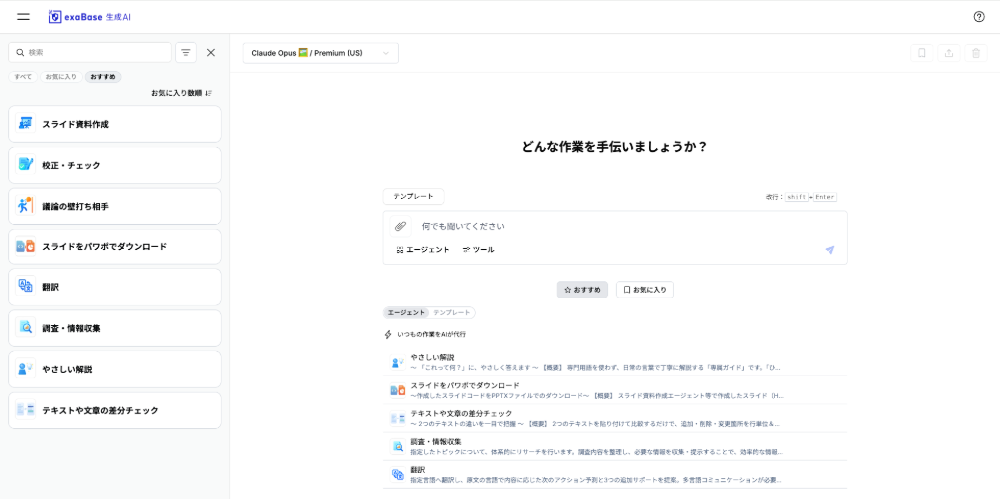
Task: Click the 差分チェック icon in main list
Action: pos(397,418)
